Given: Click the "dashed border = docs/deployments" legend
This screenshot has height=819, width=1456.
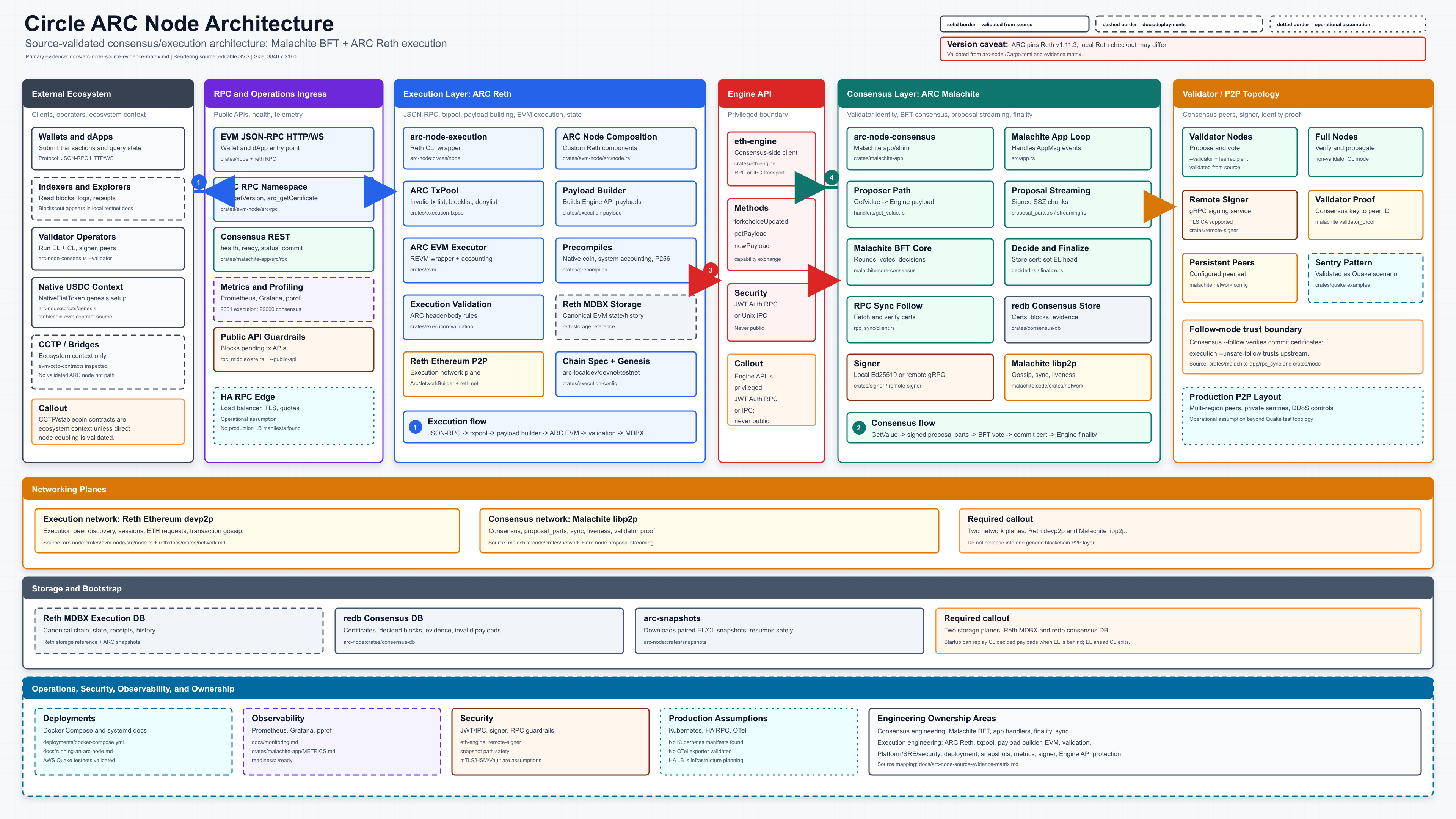Looking at the screenshot, I should tap(1179, 24).
